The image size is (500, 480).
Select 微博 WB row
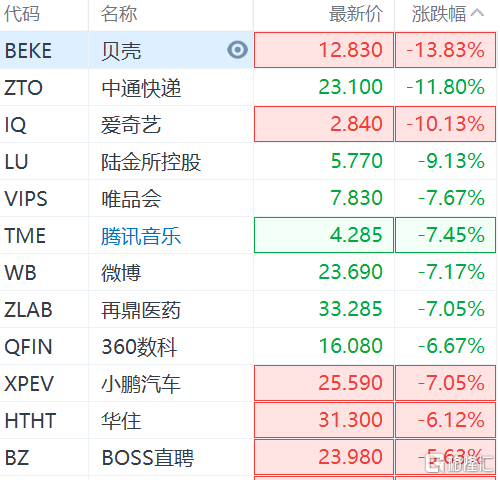pos(249,272)
